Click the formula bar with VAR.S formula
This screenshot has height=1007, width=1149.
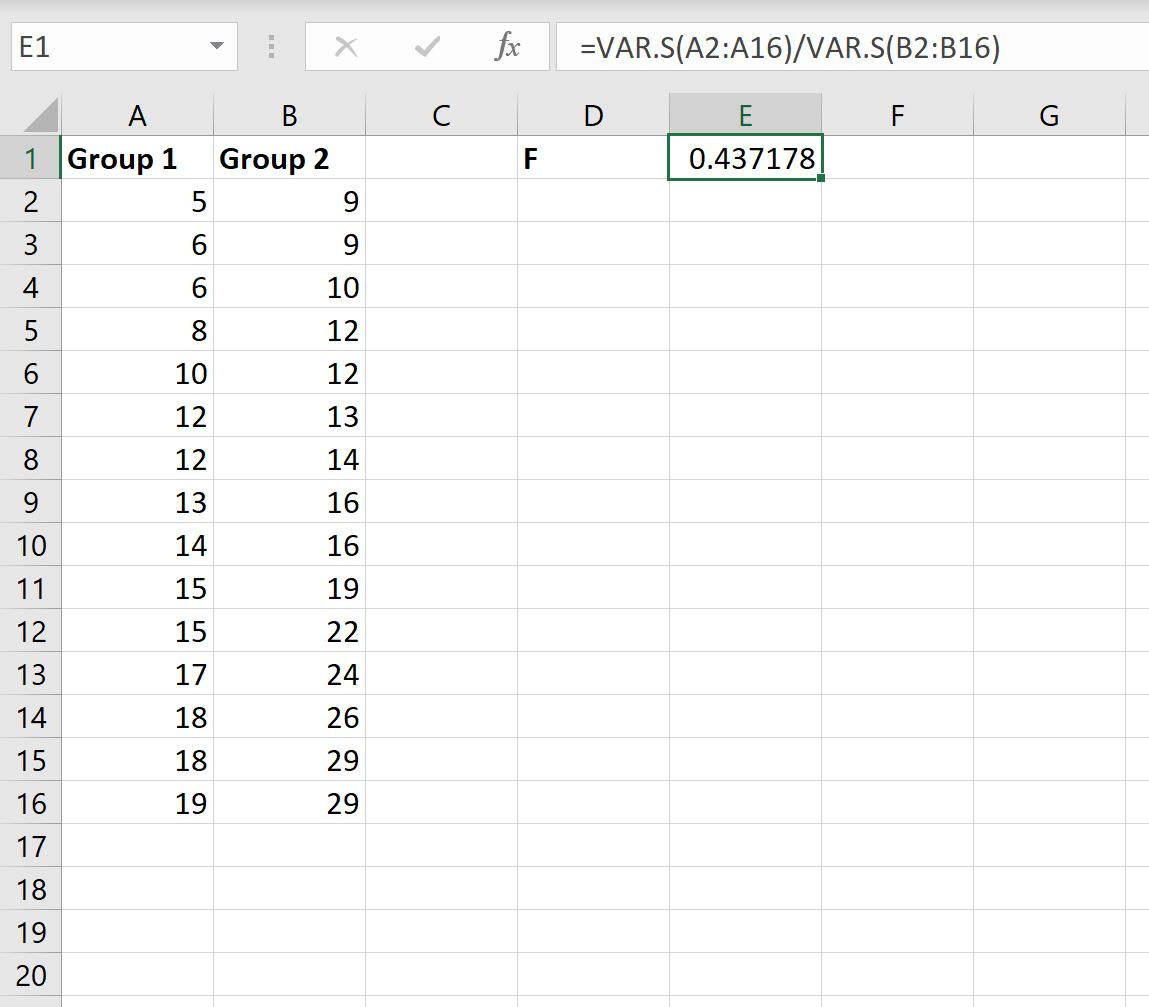[852, 47]
